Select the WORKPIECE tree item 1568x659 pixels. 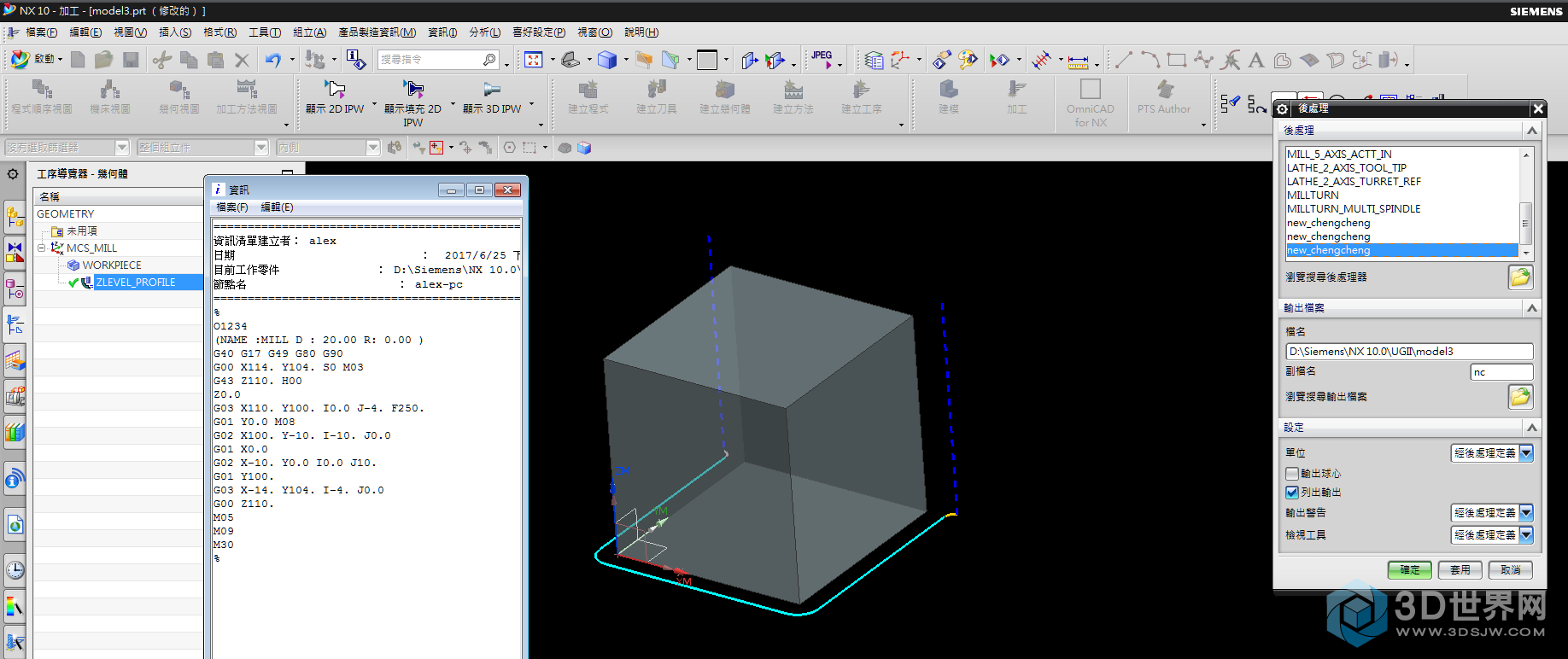click(x=112, y=265)
